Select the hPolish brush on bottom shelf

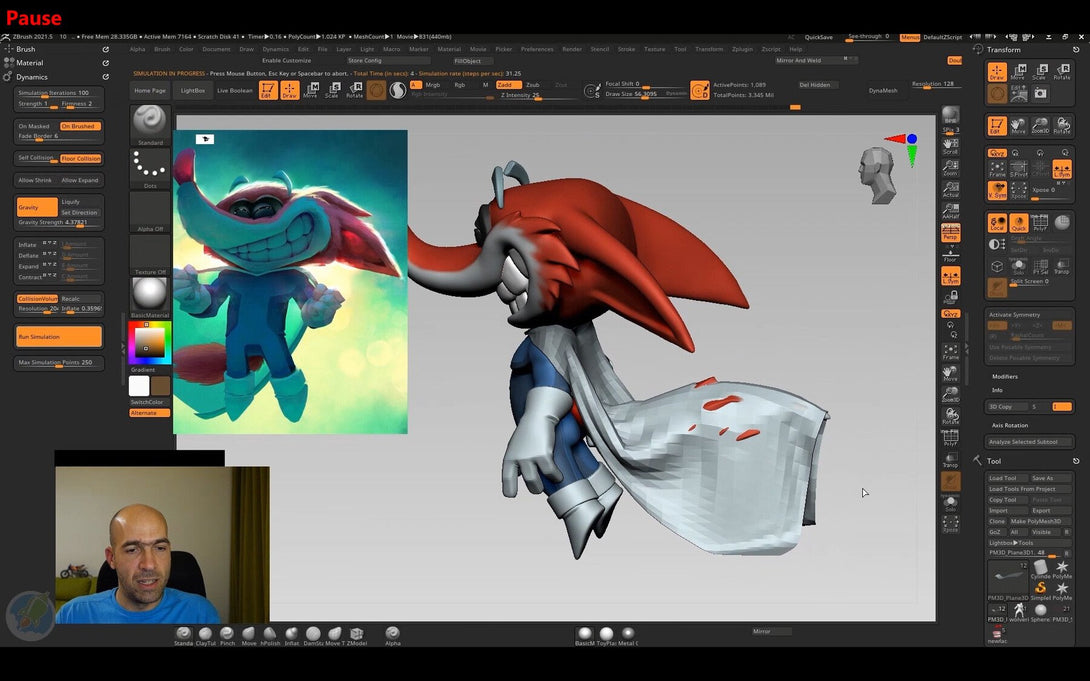click(270, 635)
